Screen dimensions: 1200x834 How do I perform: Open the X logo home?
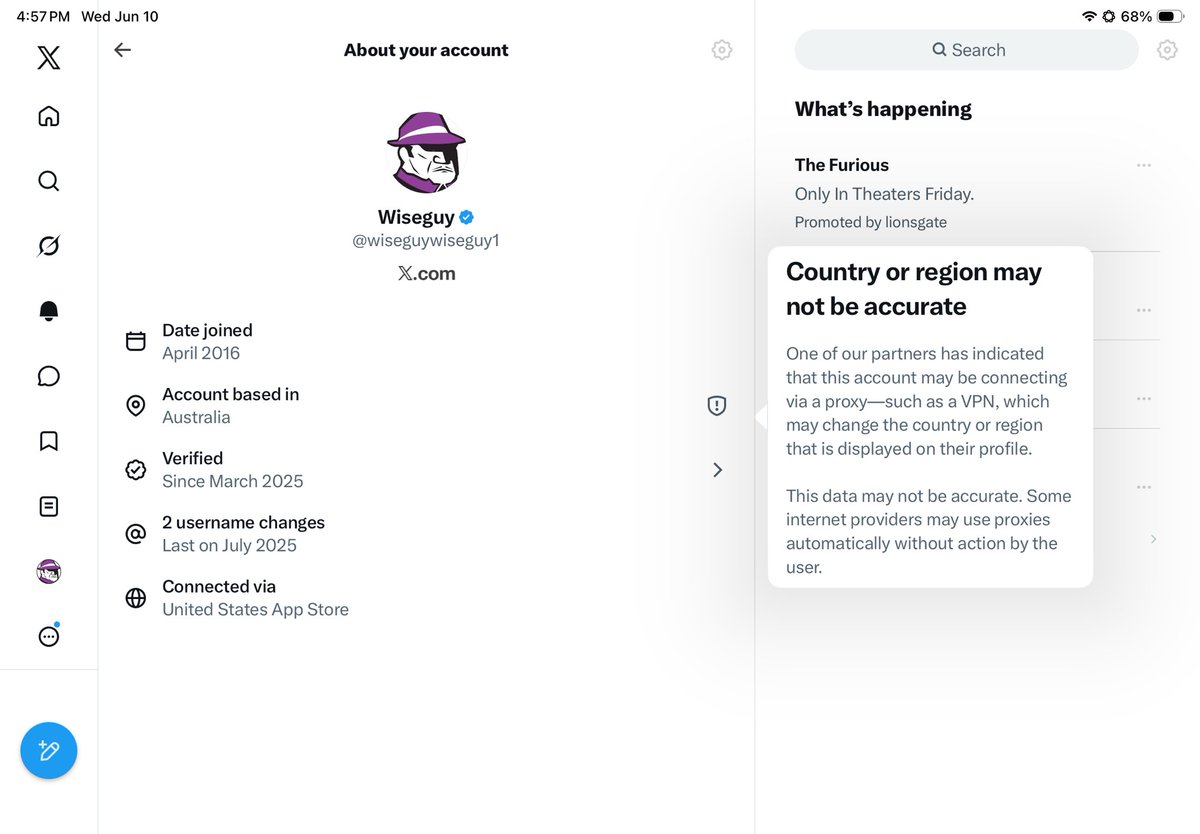[48, 58]
